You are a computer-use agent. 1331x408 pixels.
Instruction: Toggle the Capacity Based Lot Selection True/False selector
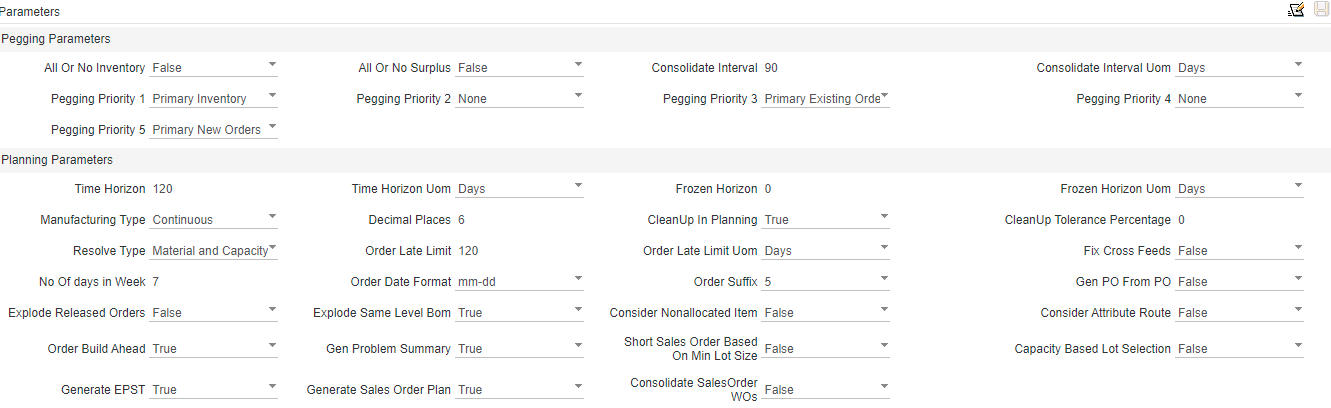(x=1240, y=349)
